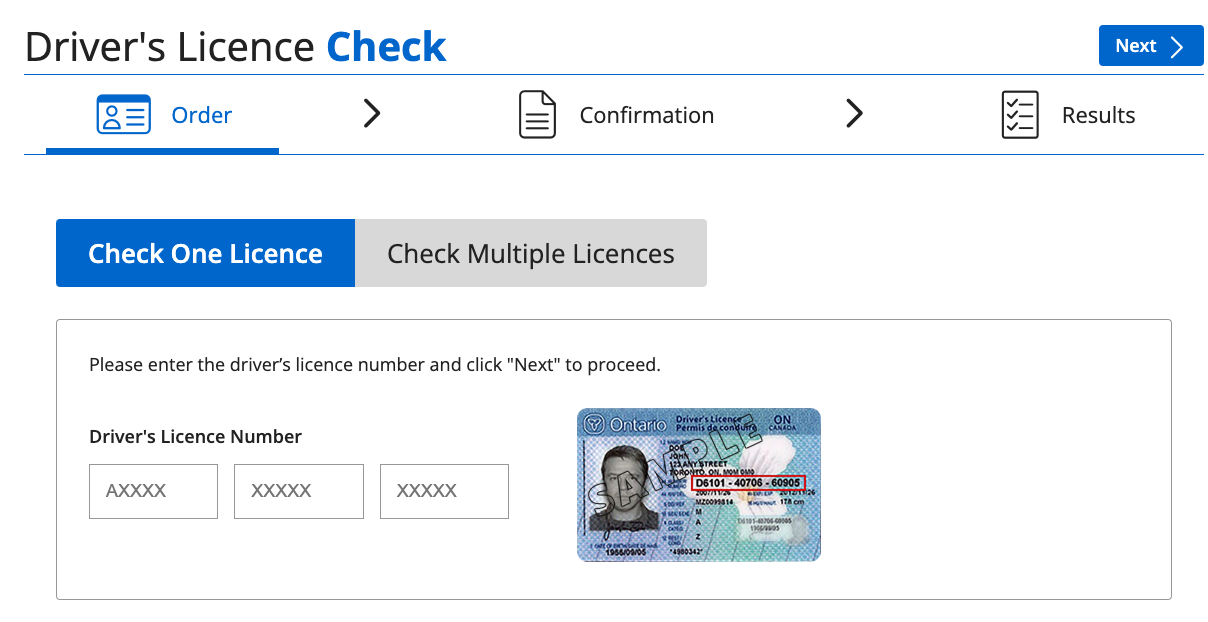The image size is (1208, 622).
Task: Click the arrow chevron inside the Next button
Action: (x=1178, y=46)
